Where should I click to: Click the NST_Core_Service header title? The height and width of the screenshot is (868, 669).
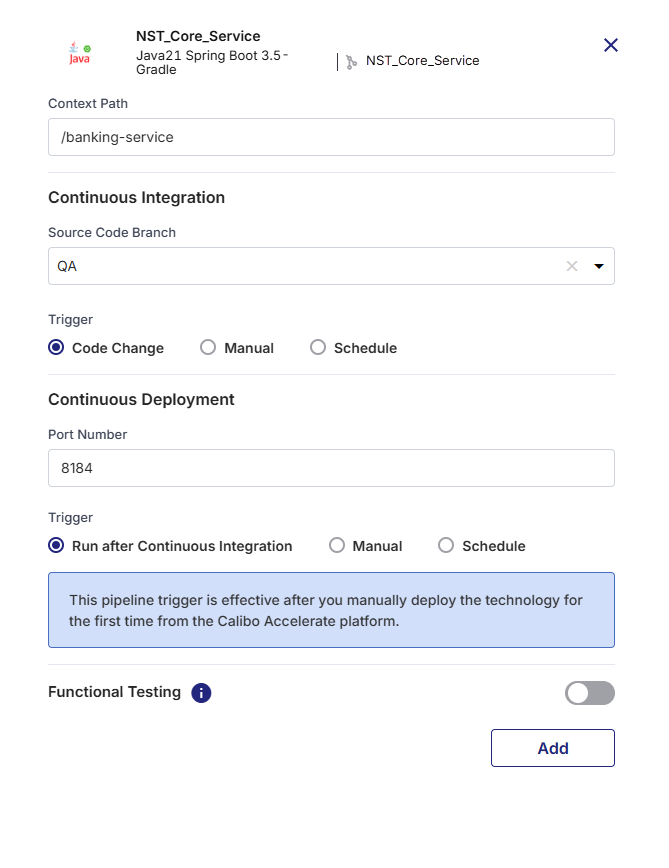(x=198, y=35)
